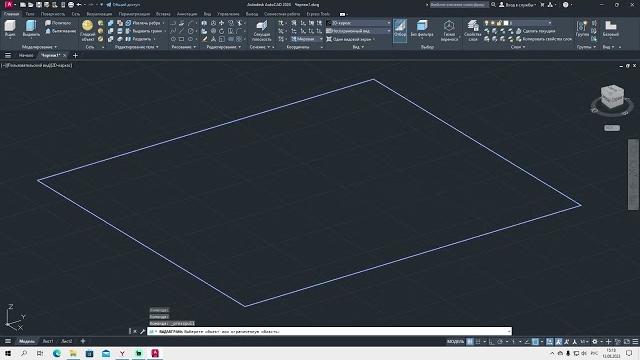The image size is (640, 360).
Task: Click the Extract edges (Извлечь ребра) tool
Action: point(142,23)
